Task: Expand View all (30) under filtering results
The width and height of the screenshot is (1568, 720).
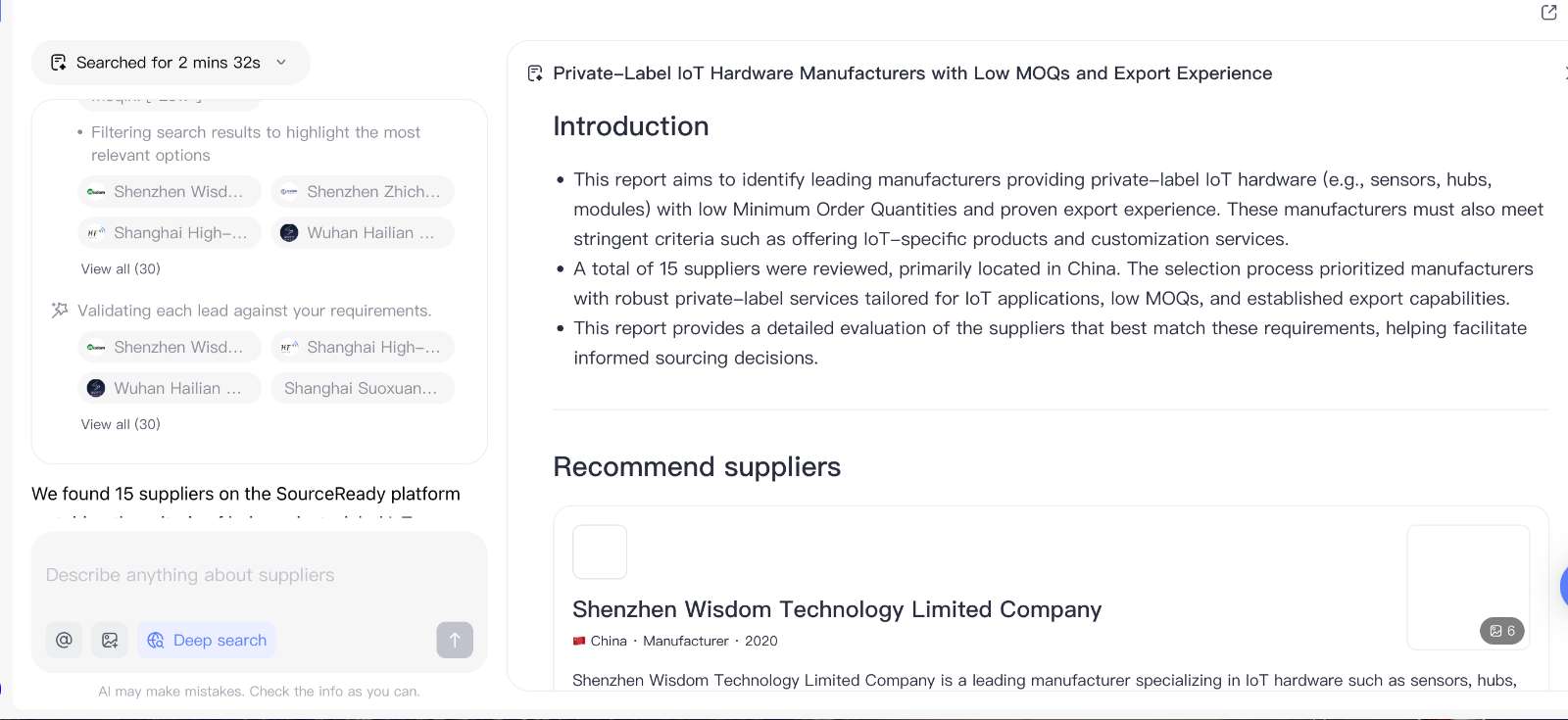Action: (121, 268)
